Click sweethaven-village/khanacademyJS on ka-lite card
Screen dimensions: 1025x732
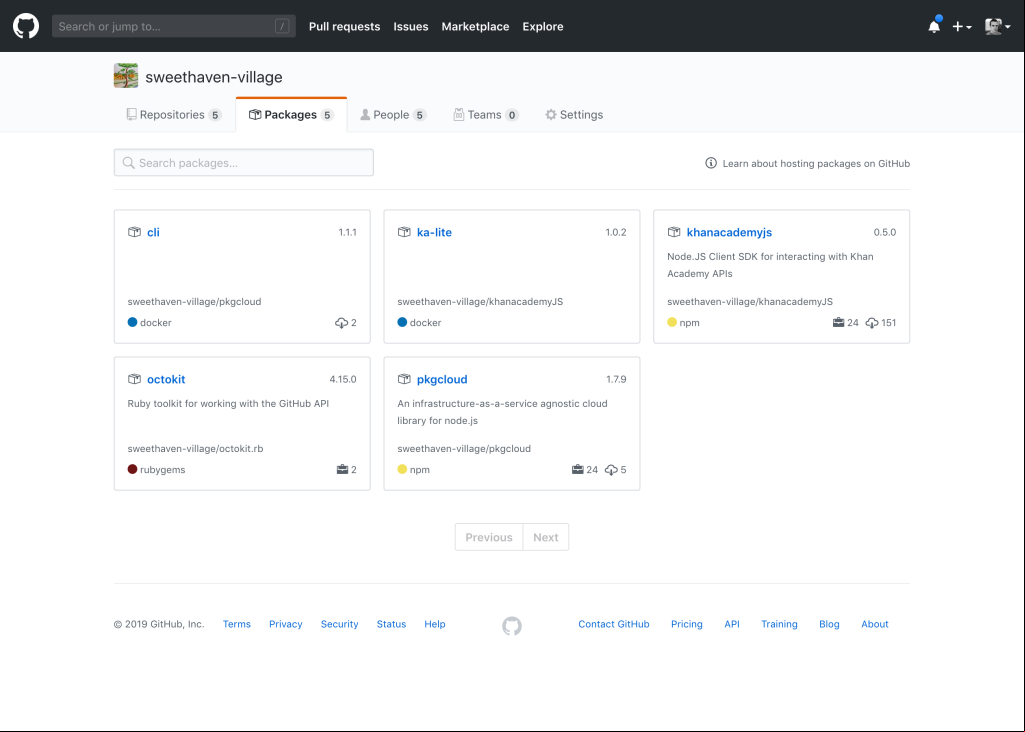pyautogui.click(x=480, y=302)
